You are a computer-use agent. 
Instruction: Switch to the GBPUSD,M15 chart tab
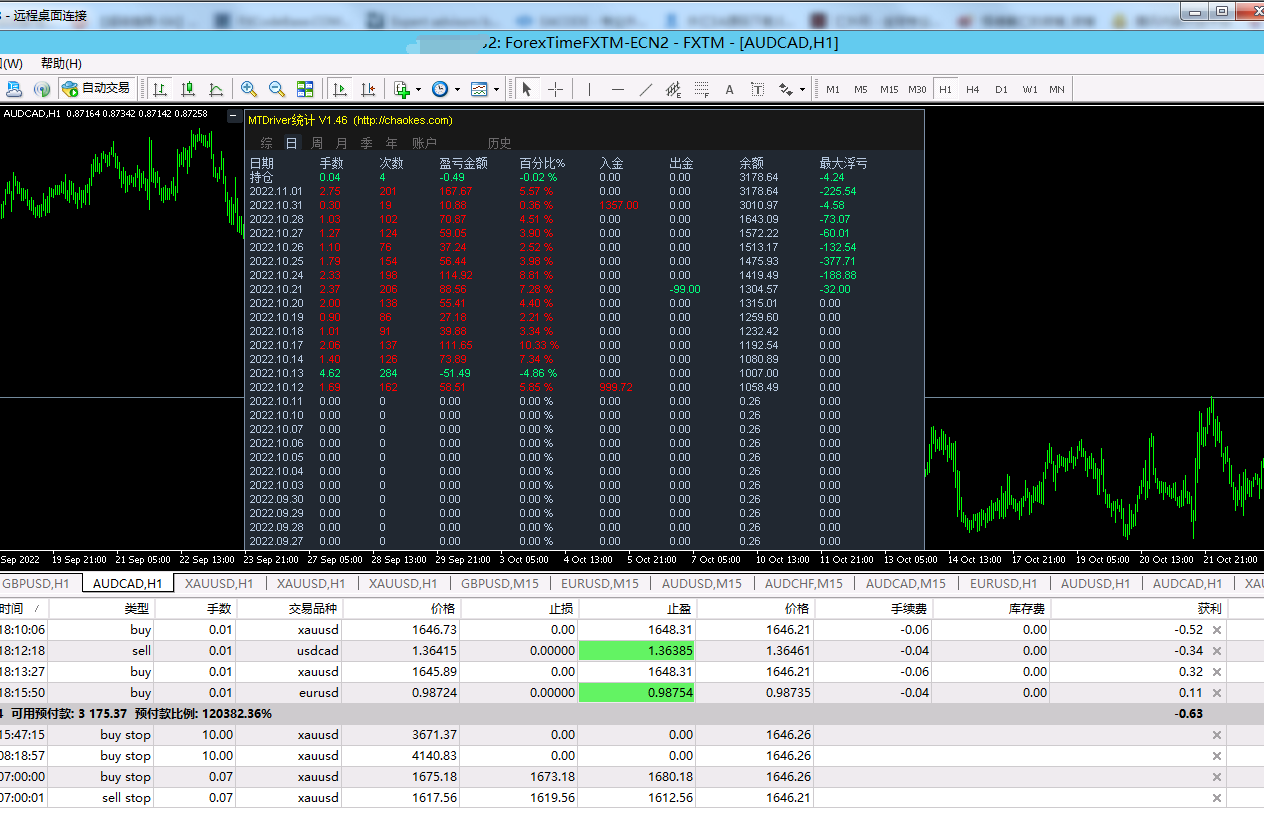coord(499,583)
